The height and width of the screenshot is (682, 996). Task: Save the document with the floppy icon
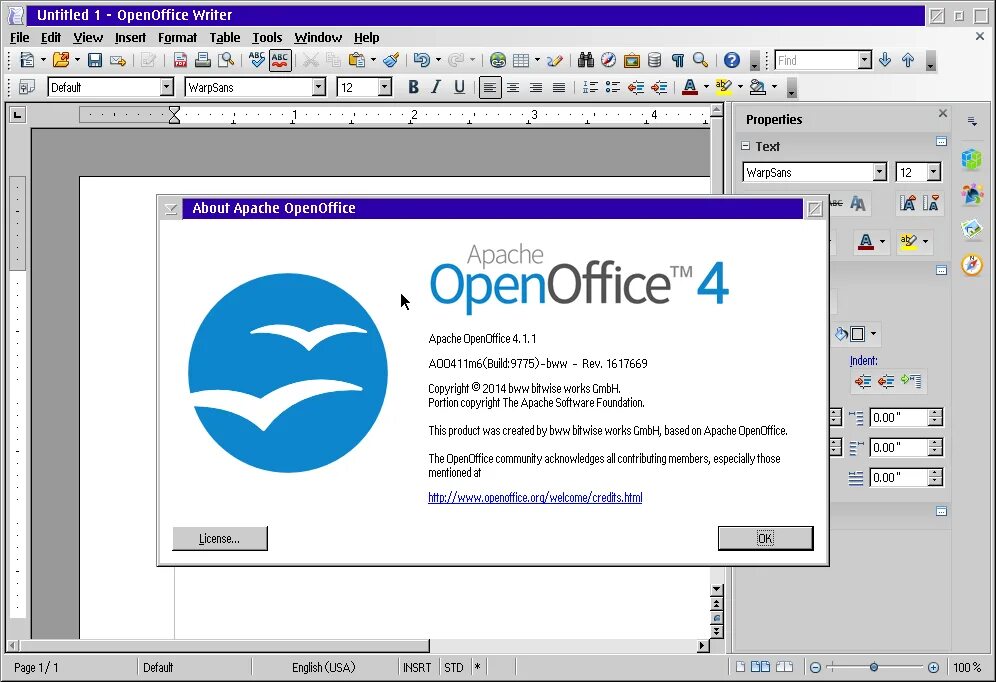tap(95, 60)
